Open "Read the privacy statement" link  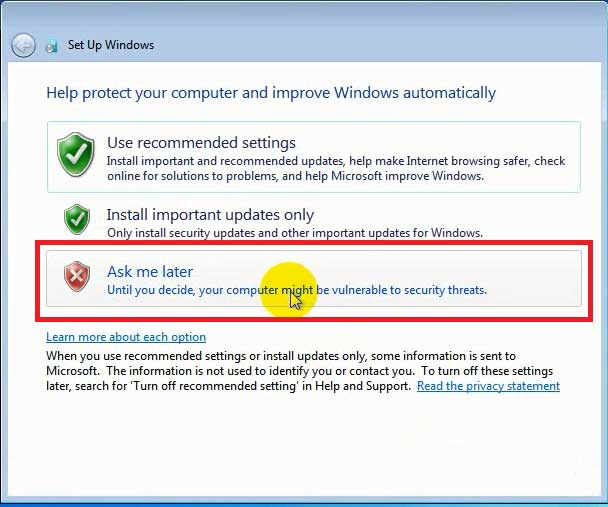coord(488,386)
